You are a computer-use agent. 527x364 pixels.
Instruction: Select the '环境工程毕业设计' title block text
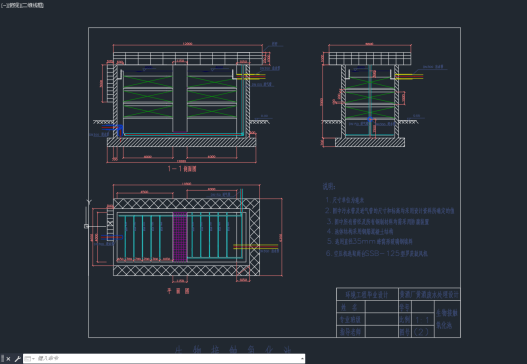367,295
